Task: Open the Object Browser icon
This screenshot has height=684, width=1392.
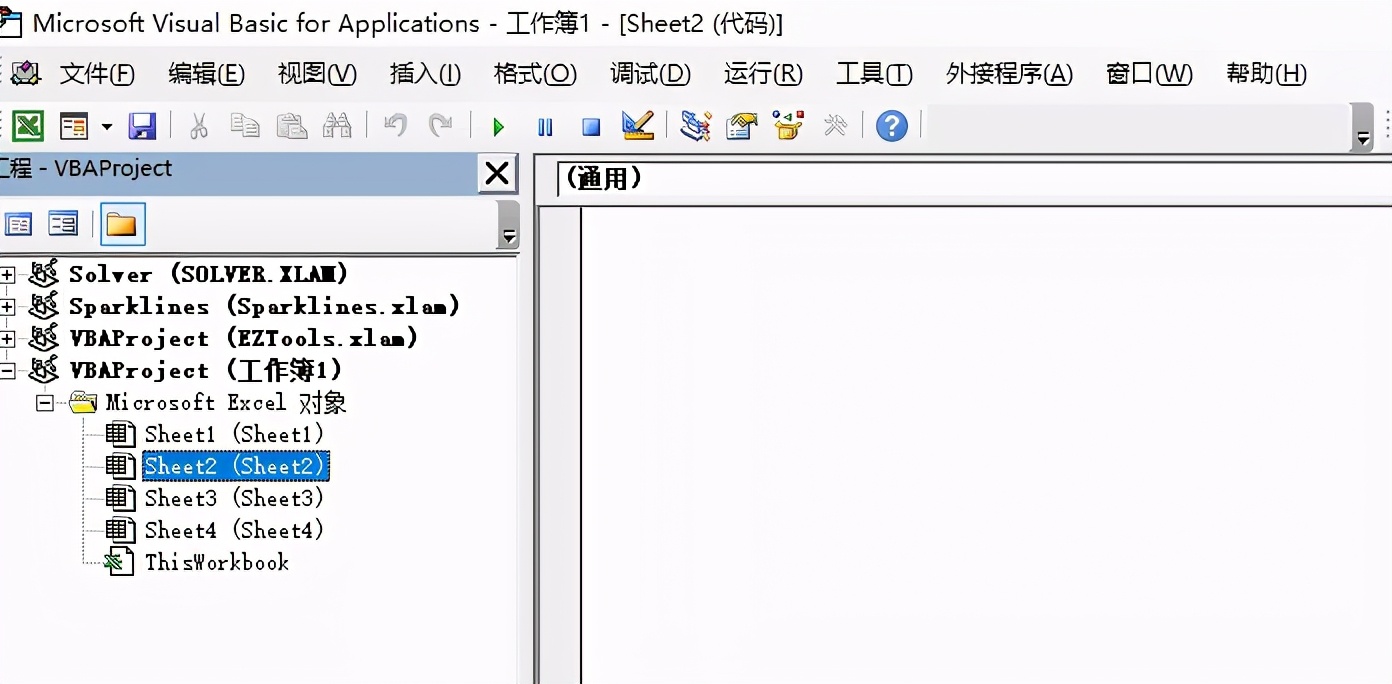Action: tap(788, 126)
